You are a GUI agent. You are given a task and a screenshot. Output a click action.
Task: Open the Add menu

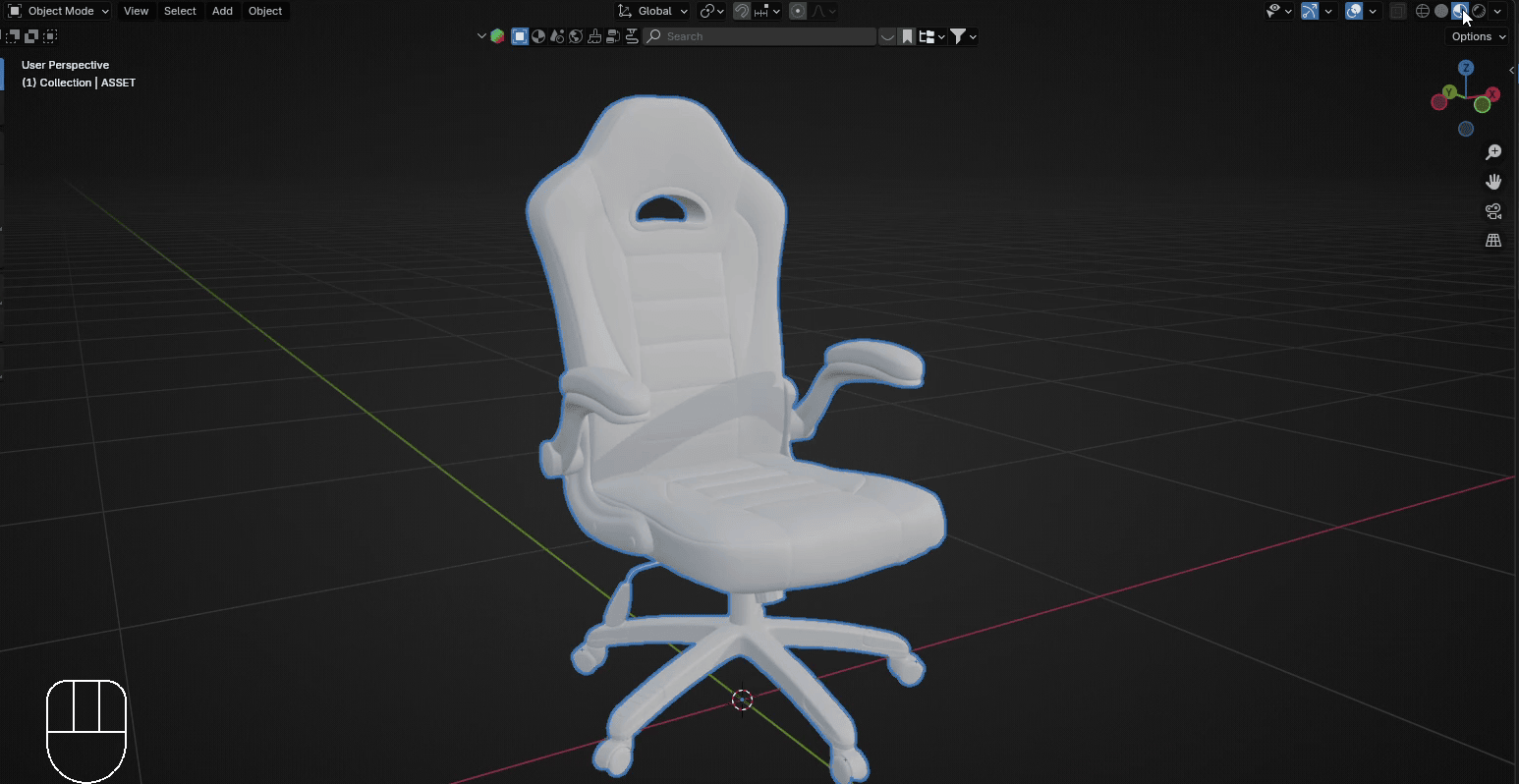[222, 11]
